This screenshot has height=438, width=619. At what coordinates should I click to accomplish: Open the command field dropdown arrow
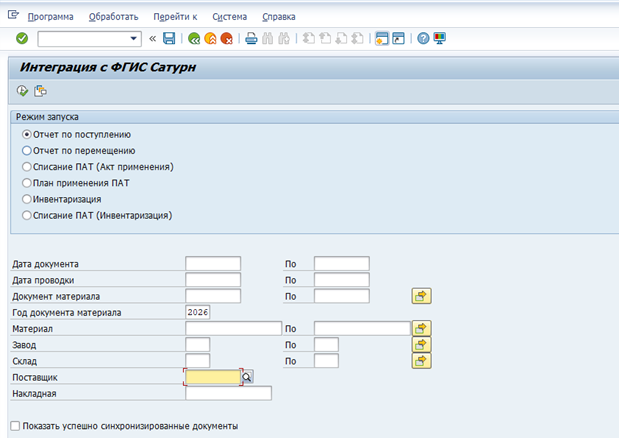pos(133,39)
